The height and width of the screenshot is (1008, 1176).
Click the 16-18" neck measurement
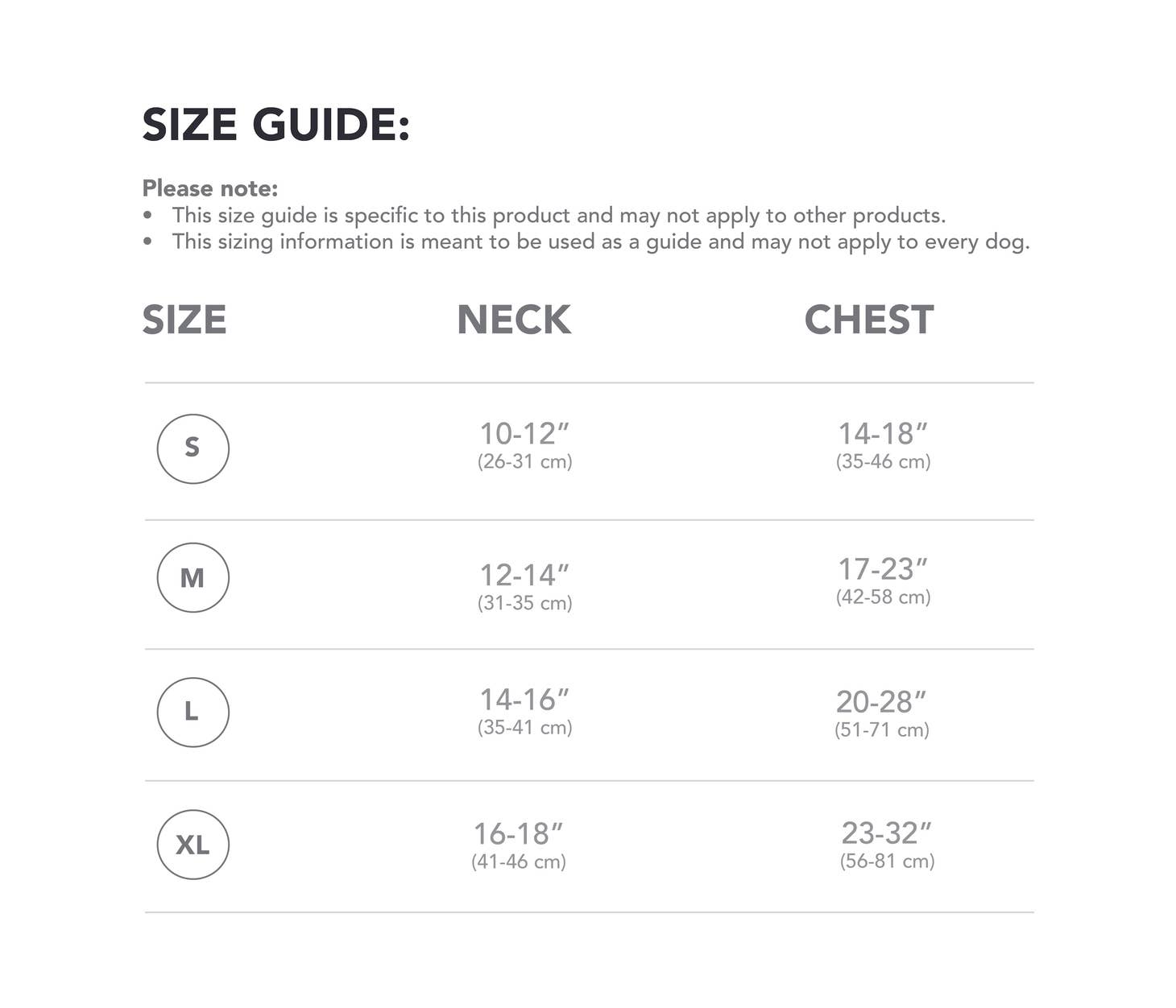[518, 833]
